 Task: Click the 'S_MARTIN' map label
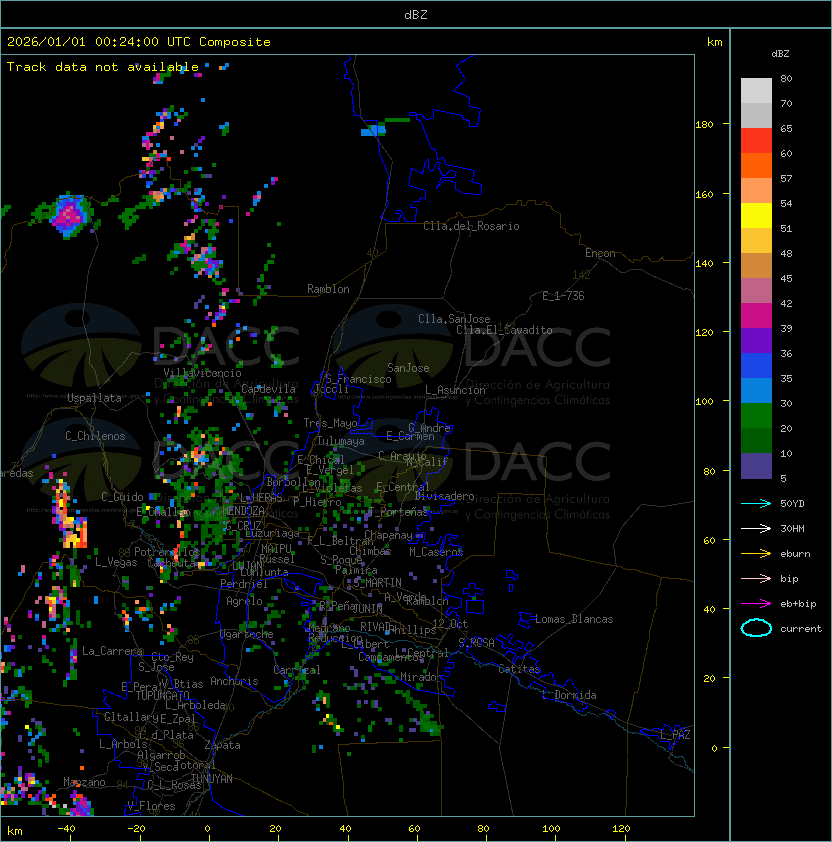[377, 583]
